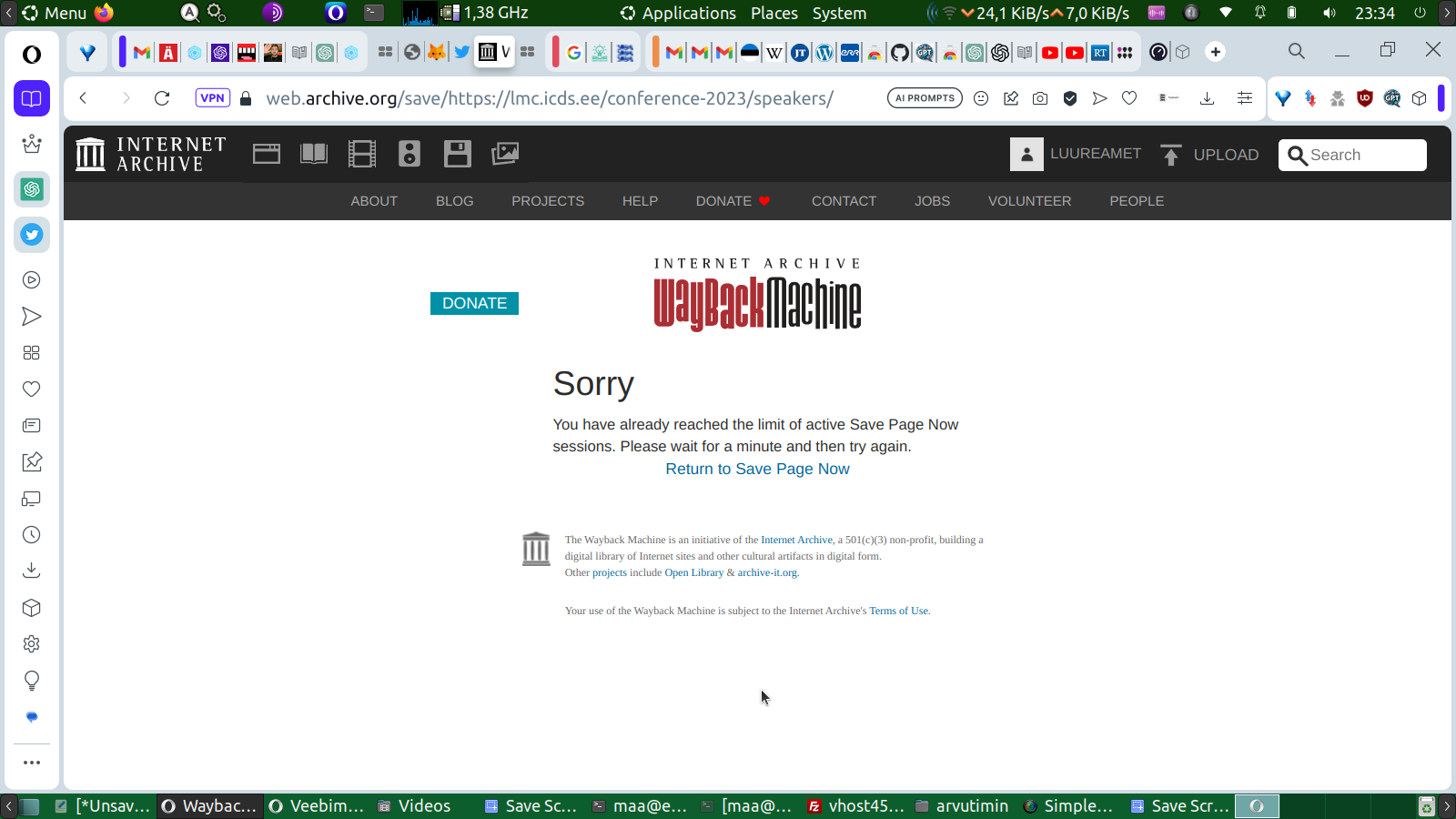Open the purple bookmarks book sidebar panel

click(x=32, y=98)
